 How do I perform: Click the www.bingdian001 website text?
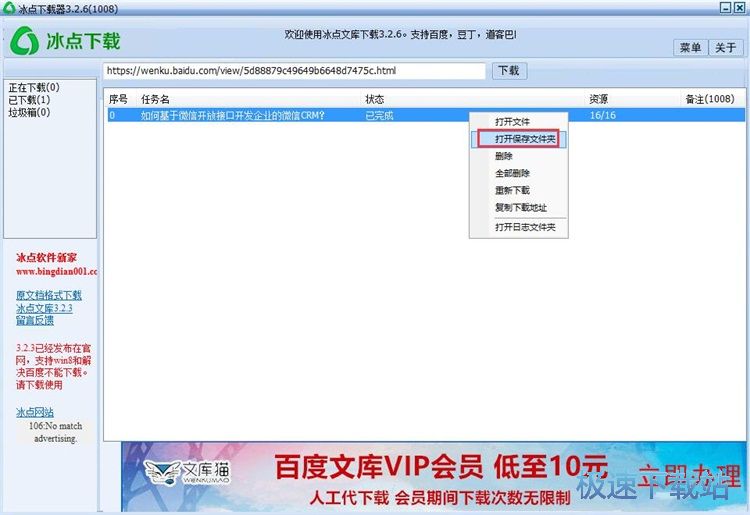coord(56,272)
